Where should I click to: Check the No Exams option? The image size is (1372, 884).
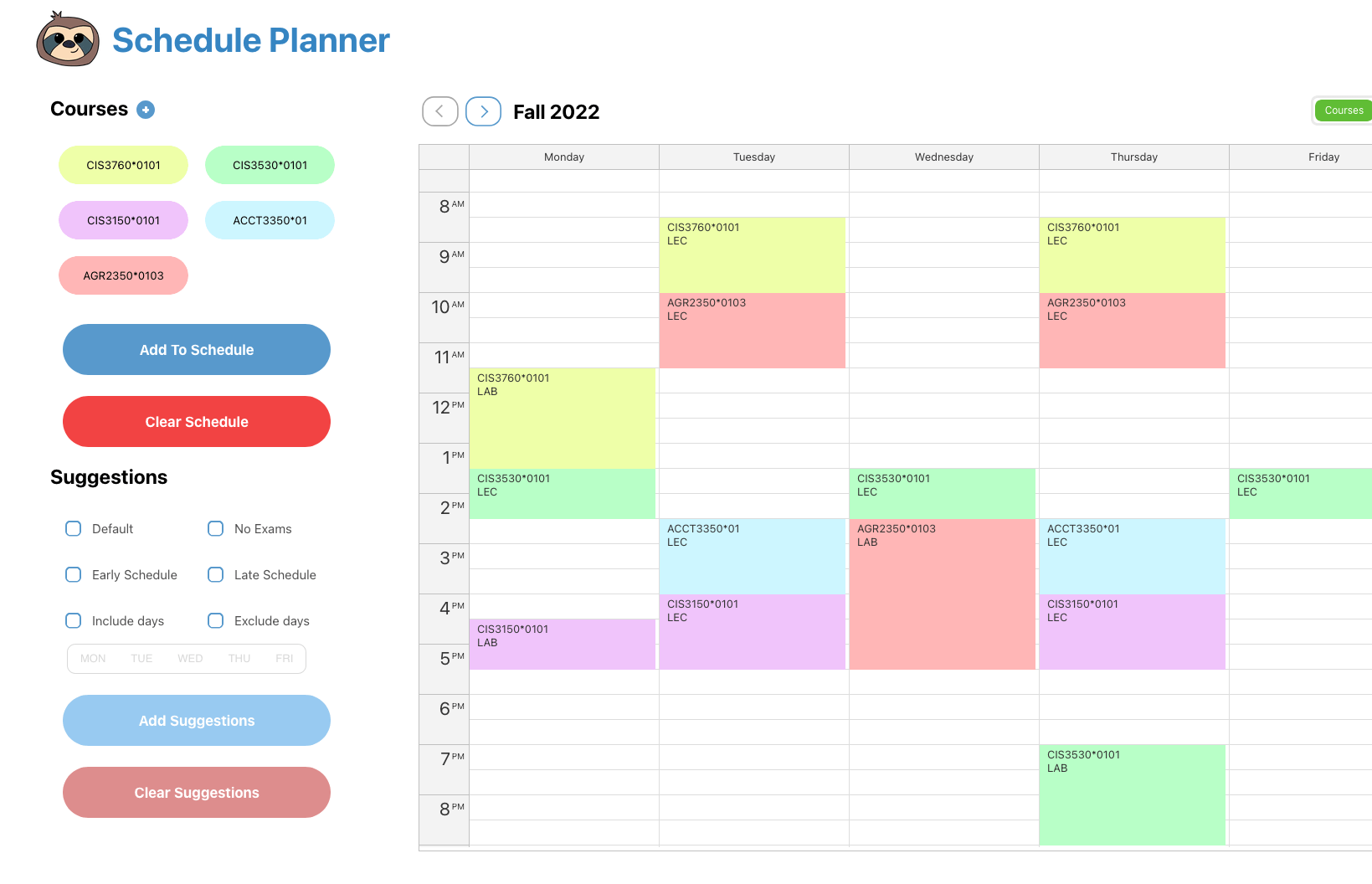[216, 528]
